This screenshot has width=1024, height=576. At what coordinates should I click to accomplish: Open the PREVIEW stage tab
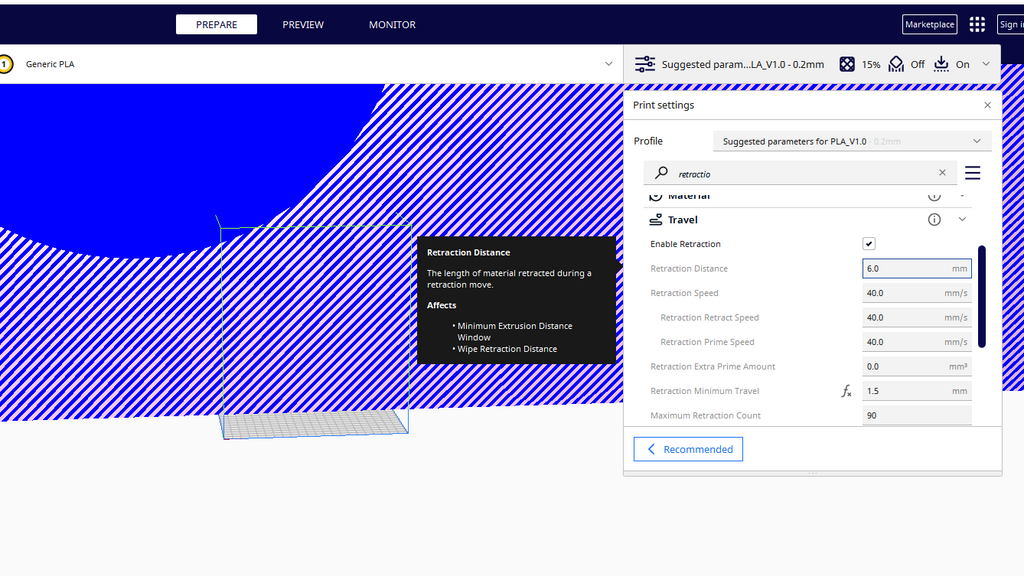tap(302, 24)
